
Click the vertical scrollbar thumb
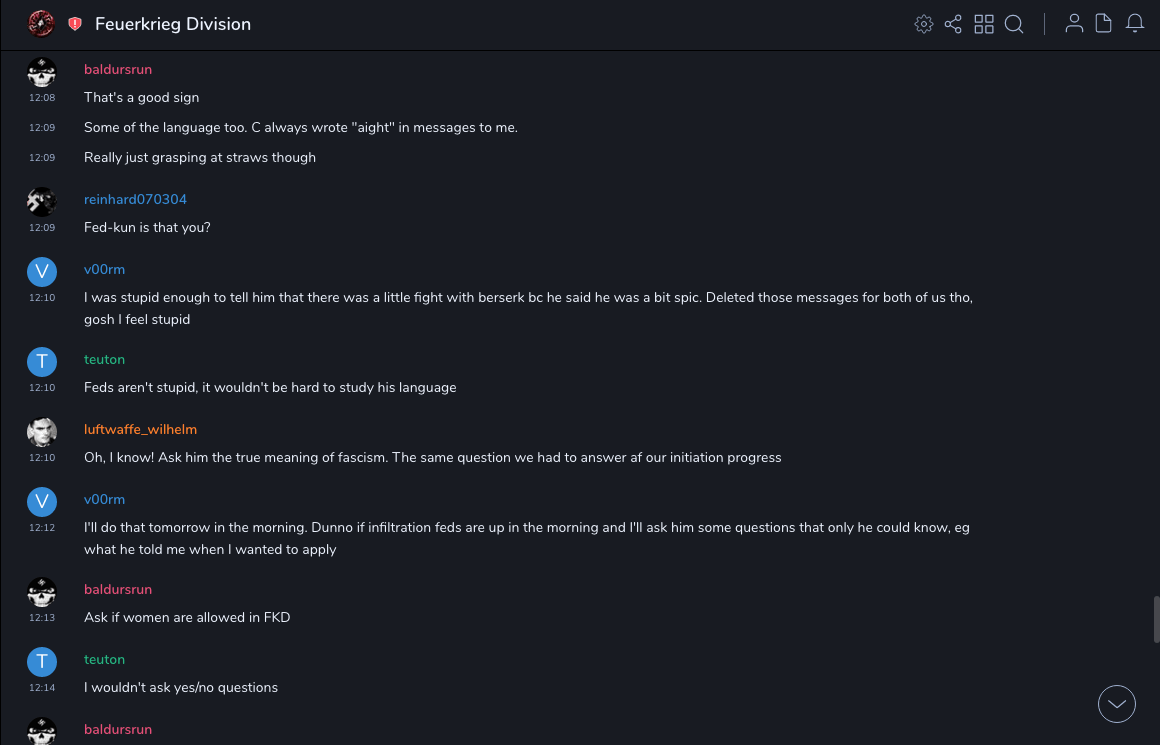1156,619
